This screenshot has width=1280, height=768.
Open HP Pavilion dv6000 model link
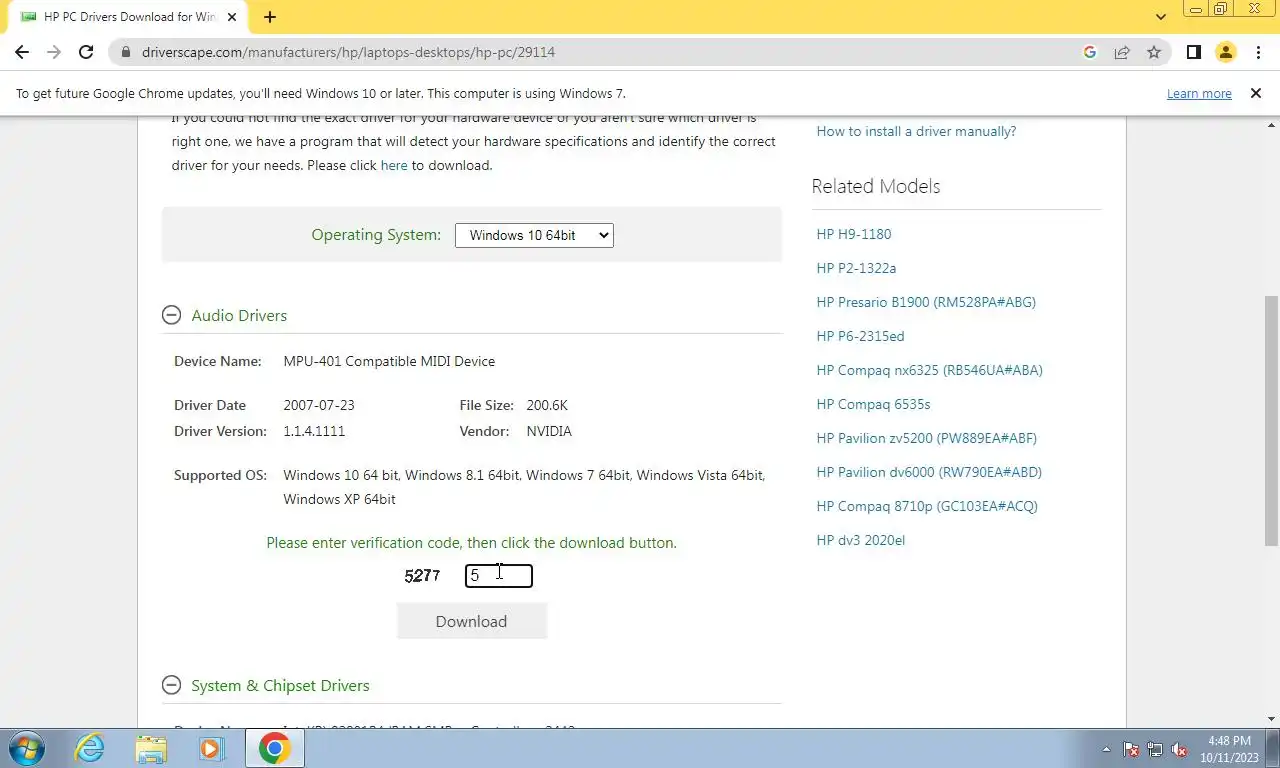pyautogui.click(x=929, y=472)
